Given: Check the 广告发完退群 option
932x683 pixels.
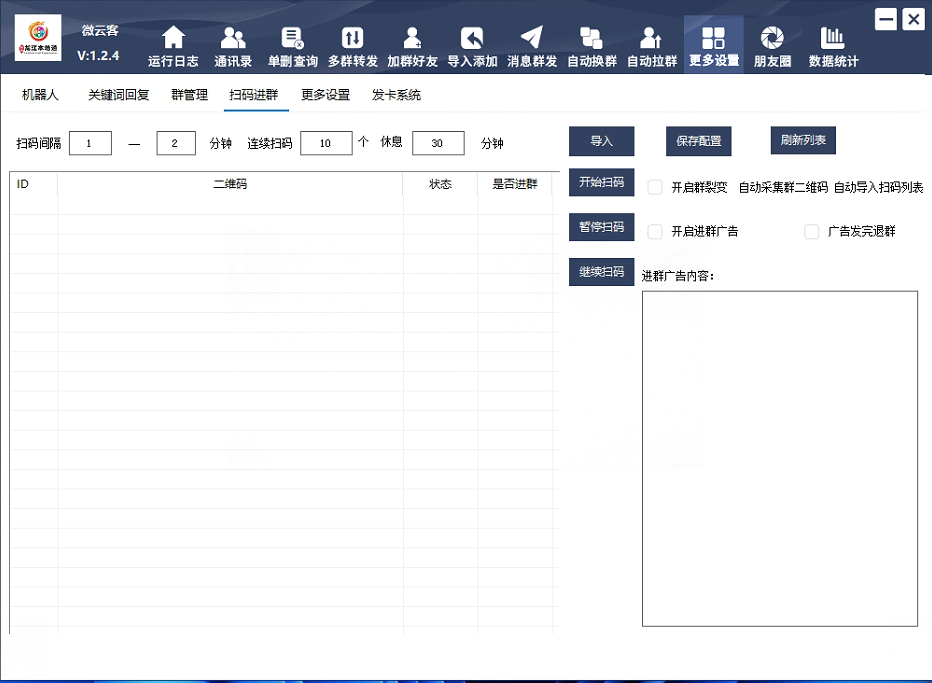Looking at the screenshot, I should [812, 232].
